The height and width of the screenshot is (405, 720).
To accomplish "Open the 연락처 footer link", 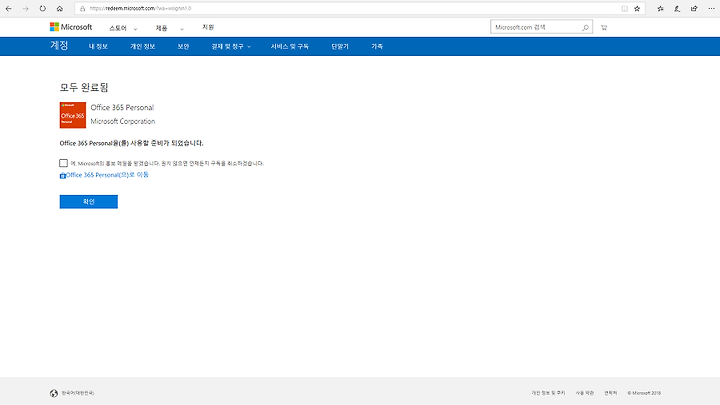I will click(x=611, y=393).
